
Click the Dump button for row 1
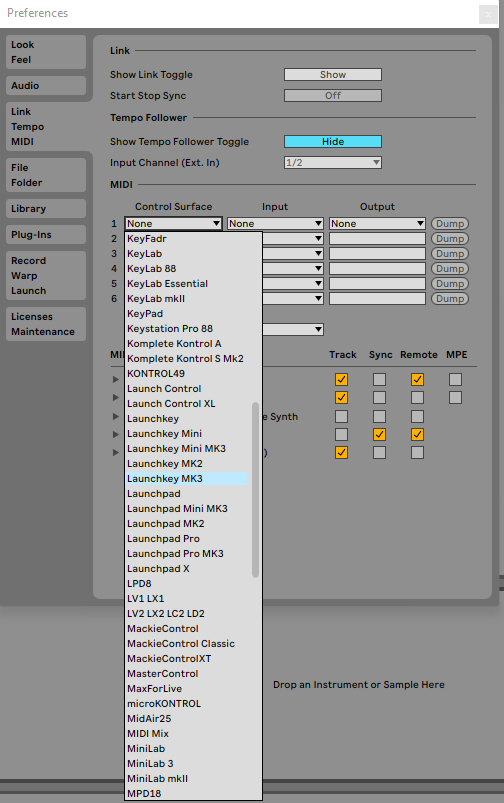pyautogui.click(x=450, y=224)
